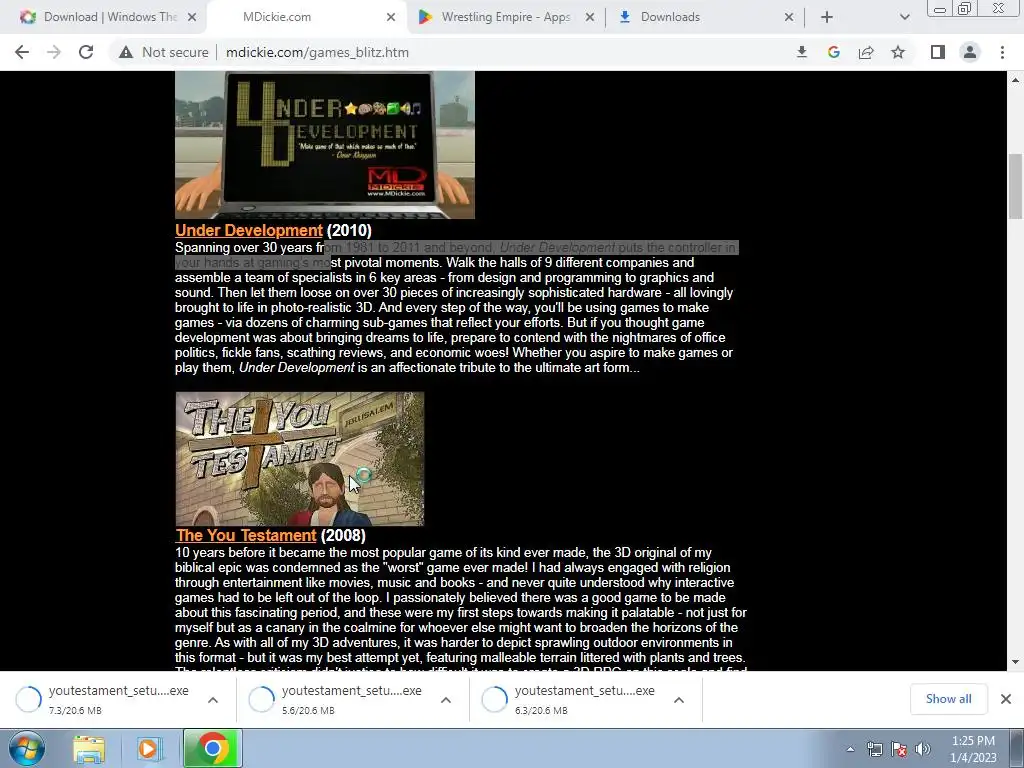Open the profile avatar menu
This screenshot has height=768, width=1024.
click(x=970, y=52)
